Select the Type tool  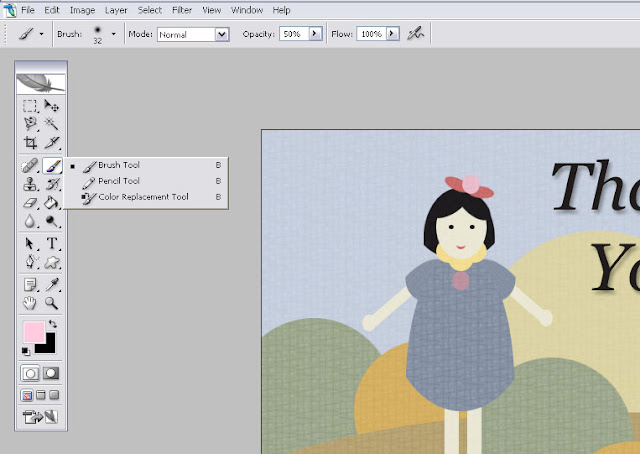[x=51, y=244]
